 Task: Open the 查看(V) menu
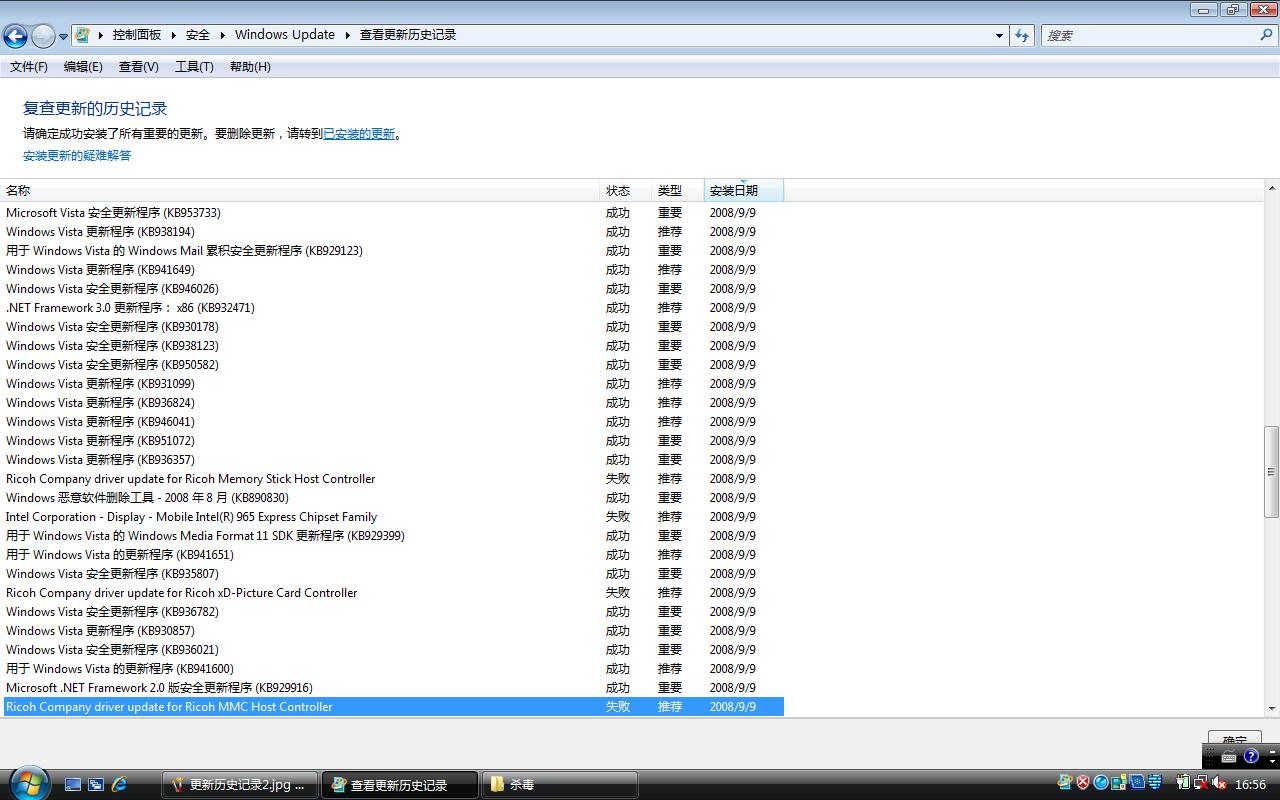(x=139, y=67)
